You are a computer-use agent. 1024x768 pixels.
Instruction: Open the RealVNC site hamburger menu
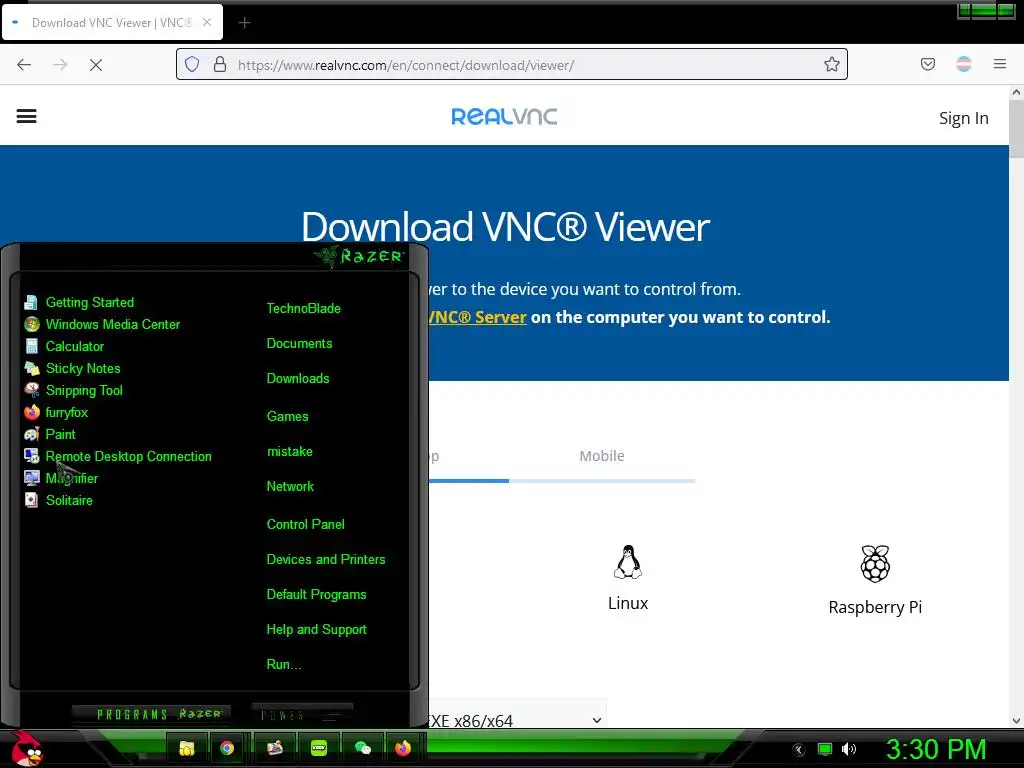[x=27, y=116]
